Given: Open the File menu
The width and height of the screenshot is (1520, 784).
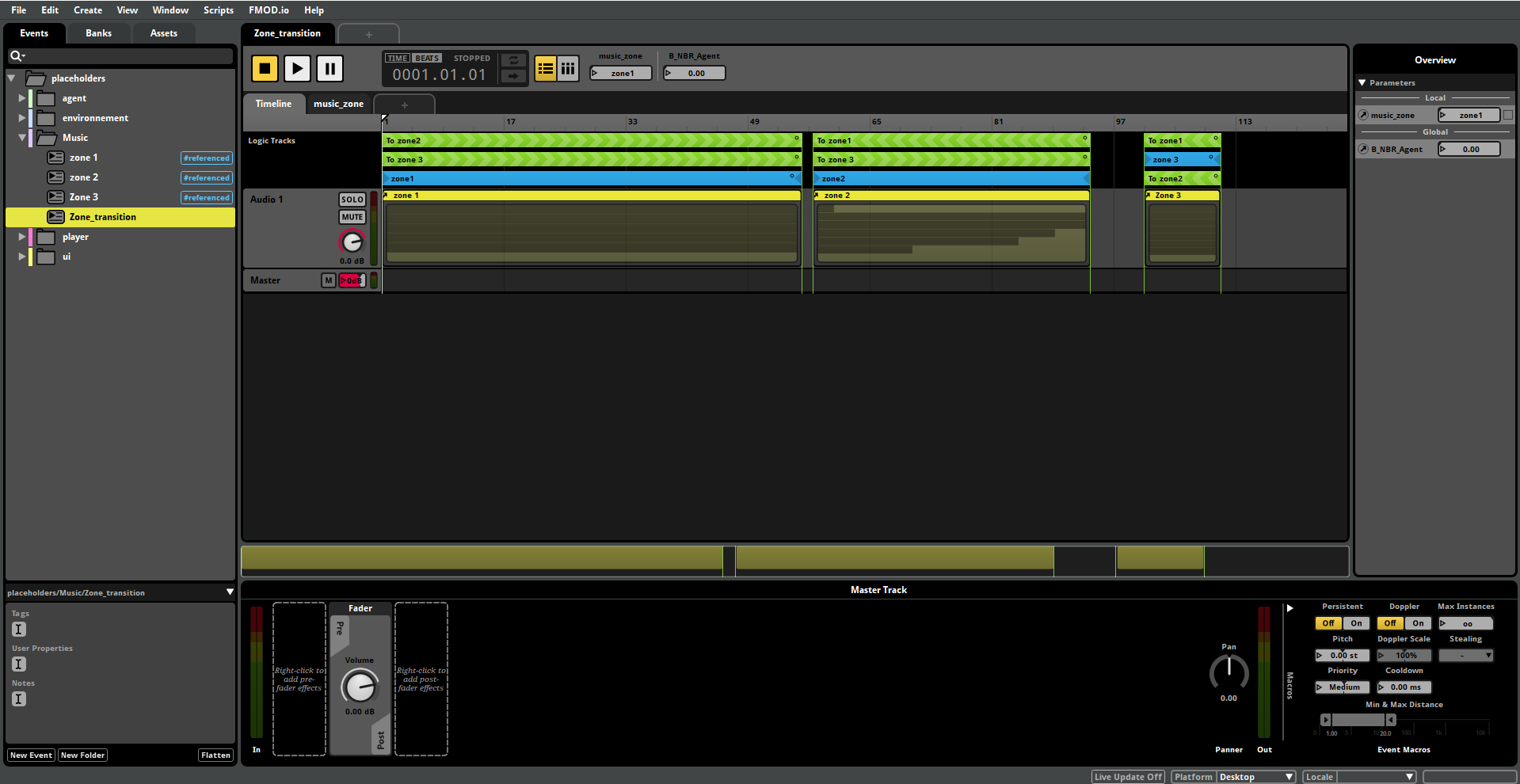Looking at the screenshot, I should click(19, 10).
